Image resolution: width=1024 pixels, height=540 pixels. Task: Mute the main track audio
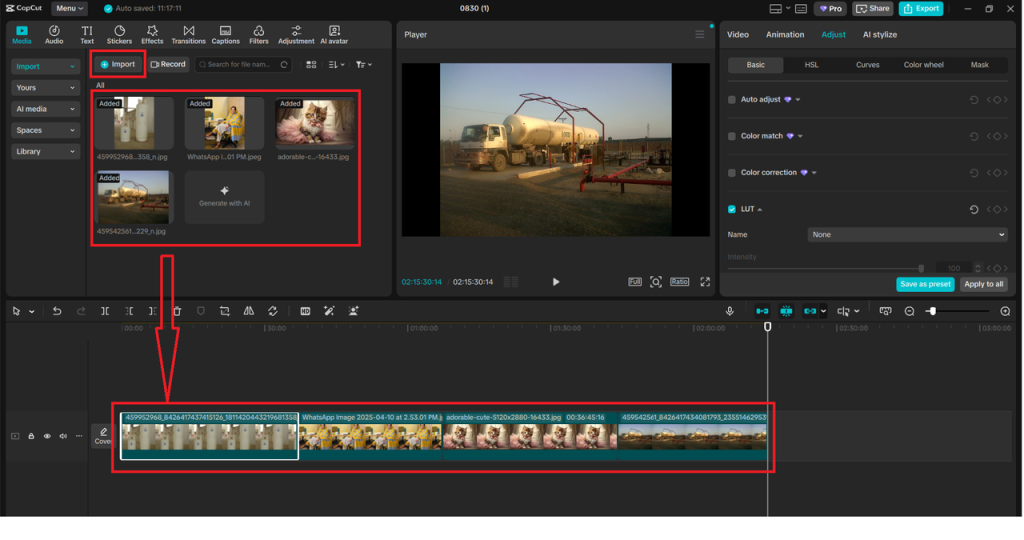(x=63, y=436)
